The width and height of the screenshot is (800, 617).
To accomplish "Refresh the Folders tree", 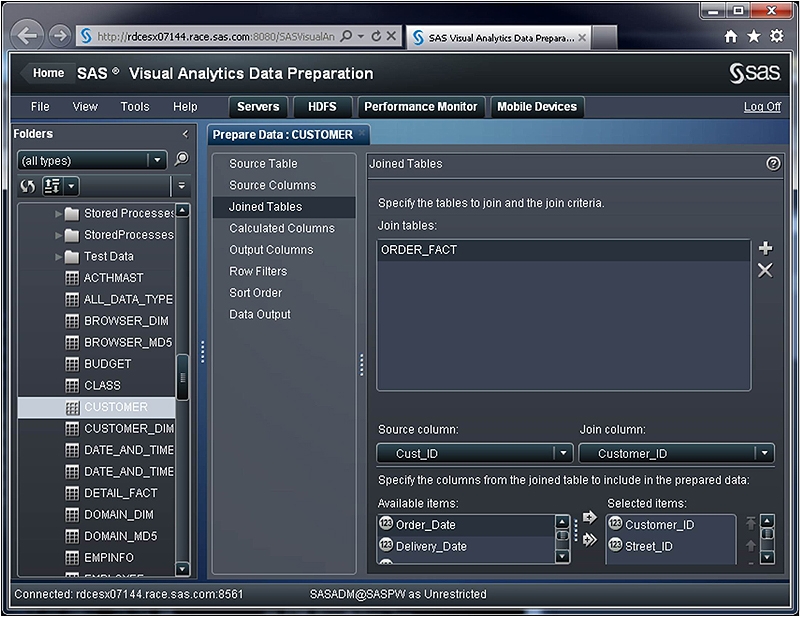I will coord(28,186).
